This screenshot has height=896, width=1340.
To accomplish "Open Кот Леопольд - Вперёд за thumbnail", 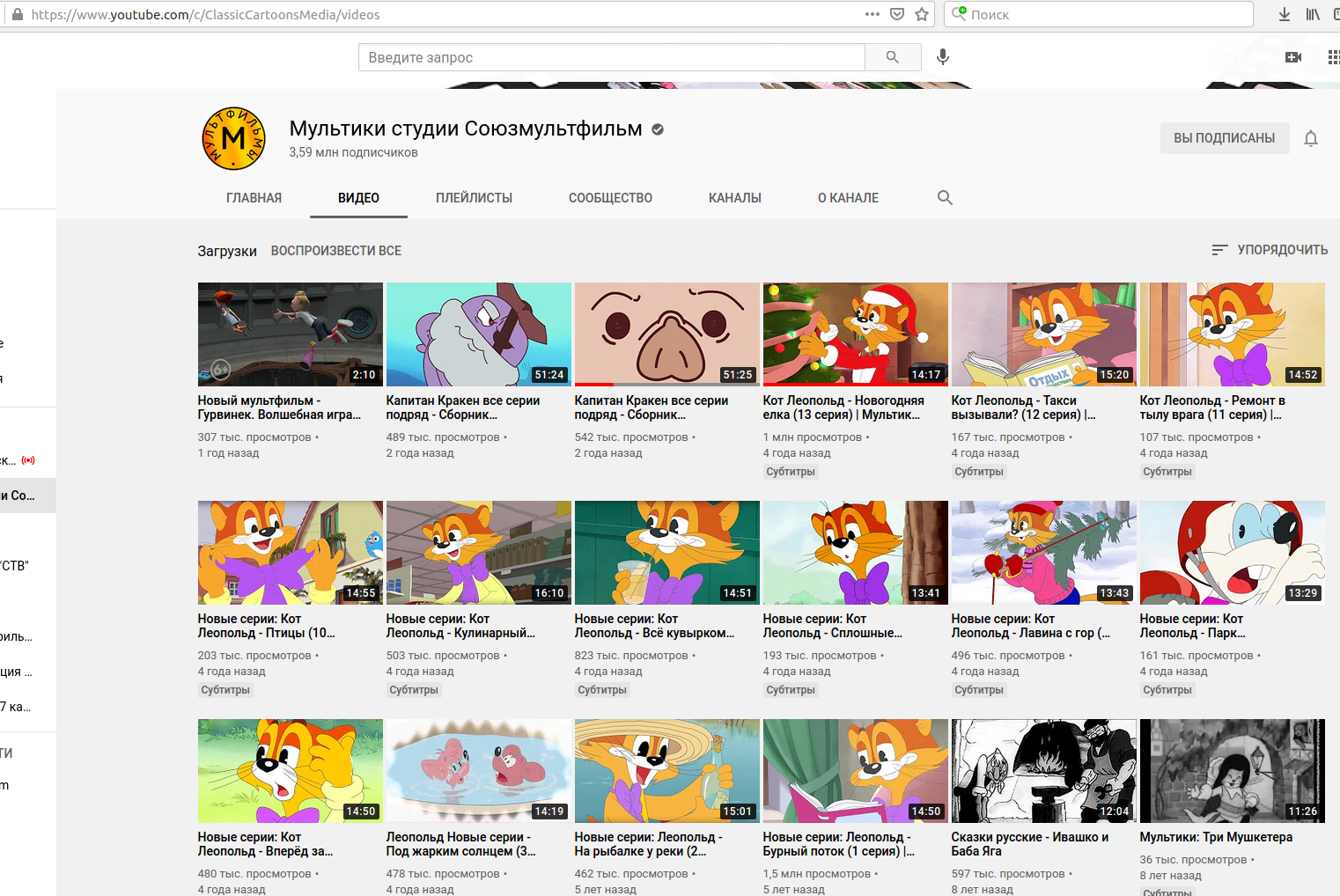I will [291, 771].
